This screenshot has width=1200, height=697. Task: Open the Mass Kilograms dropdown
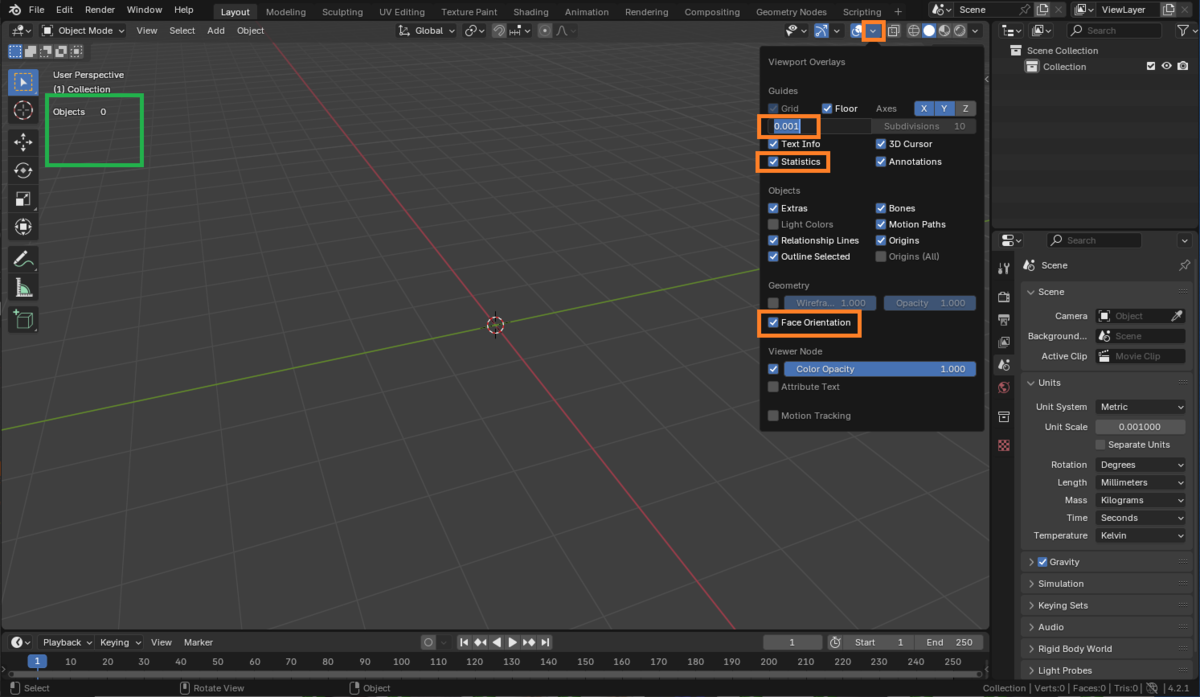[x=1140, y=500]
